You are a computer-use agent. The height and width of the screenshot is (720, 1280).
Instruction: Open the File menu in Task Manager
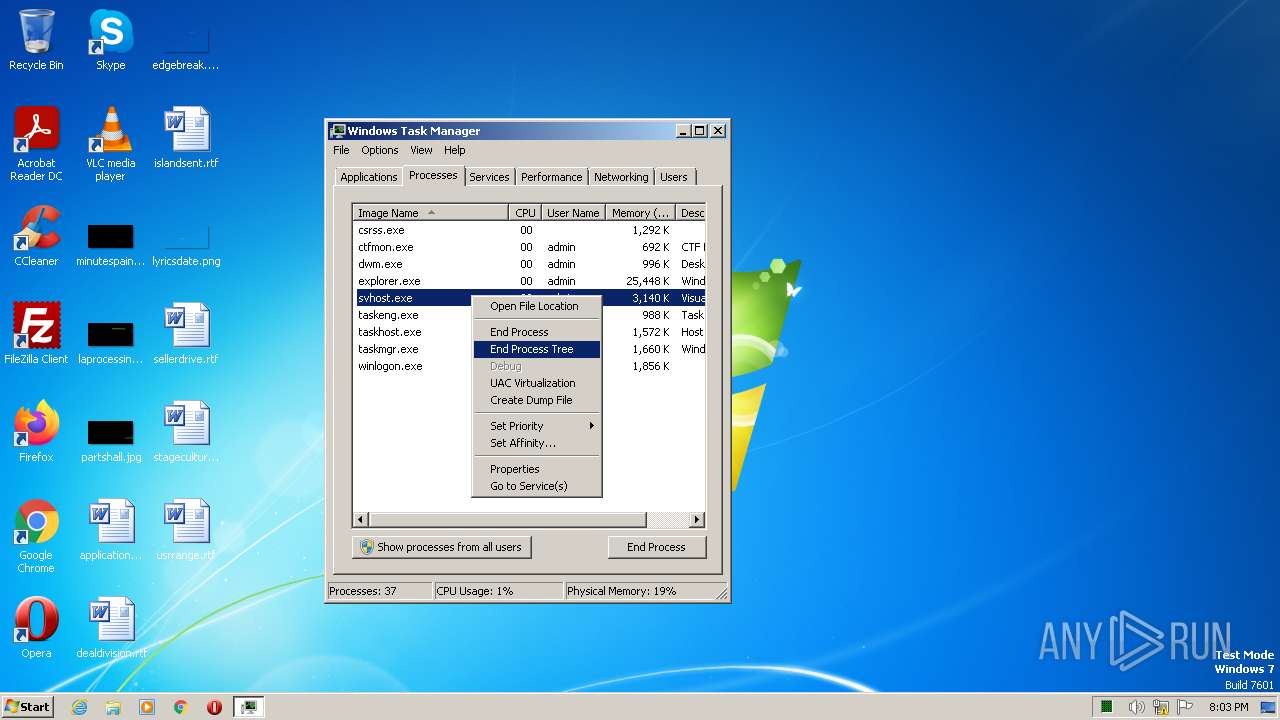(x=341, y=150)
